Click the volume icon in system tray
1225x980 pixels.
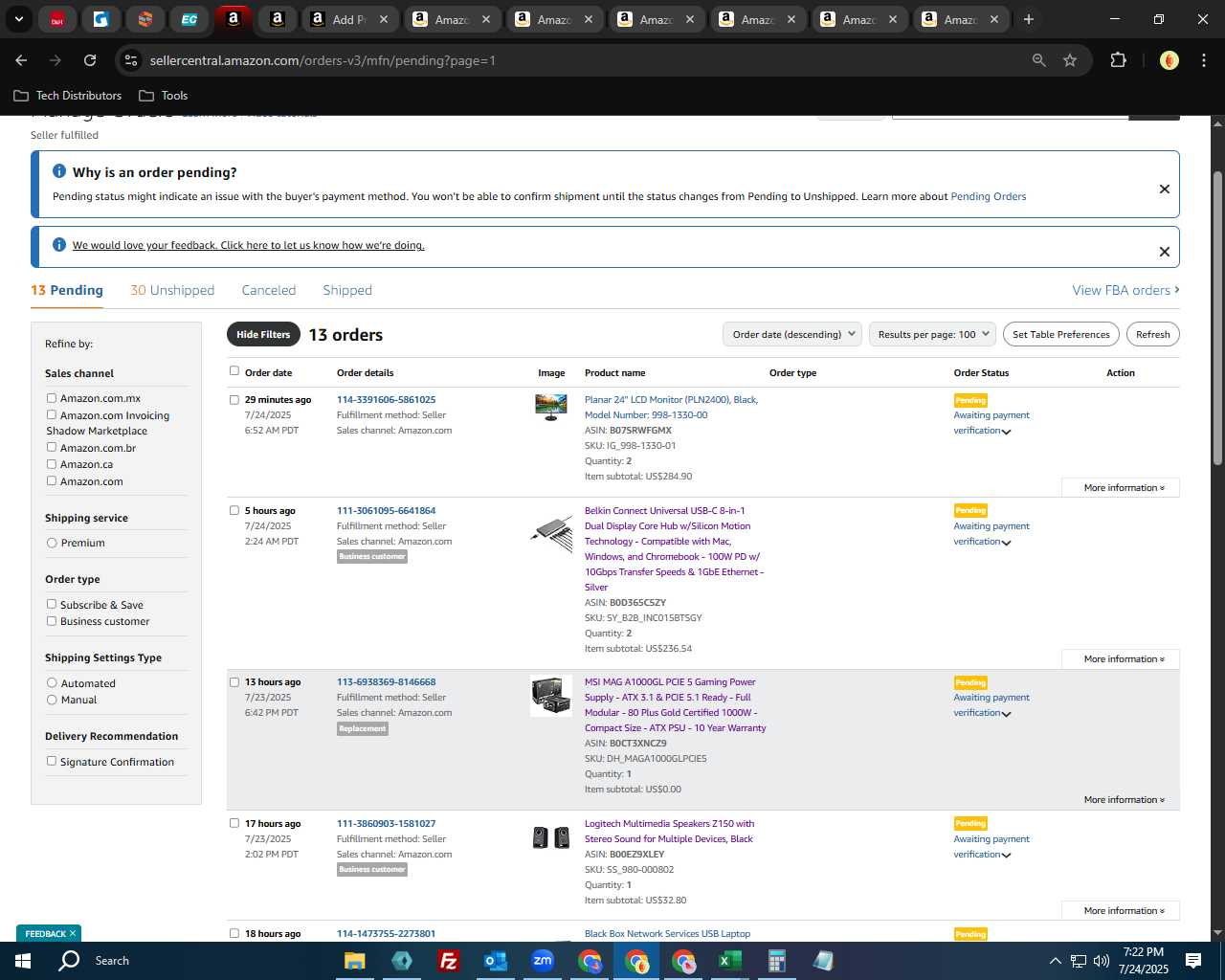1101,961
